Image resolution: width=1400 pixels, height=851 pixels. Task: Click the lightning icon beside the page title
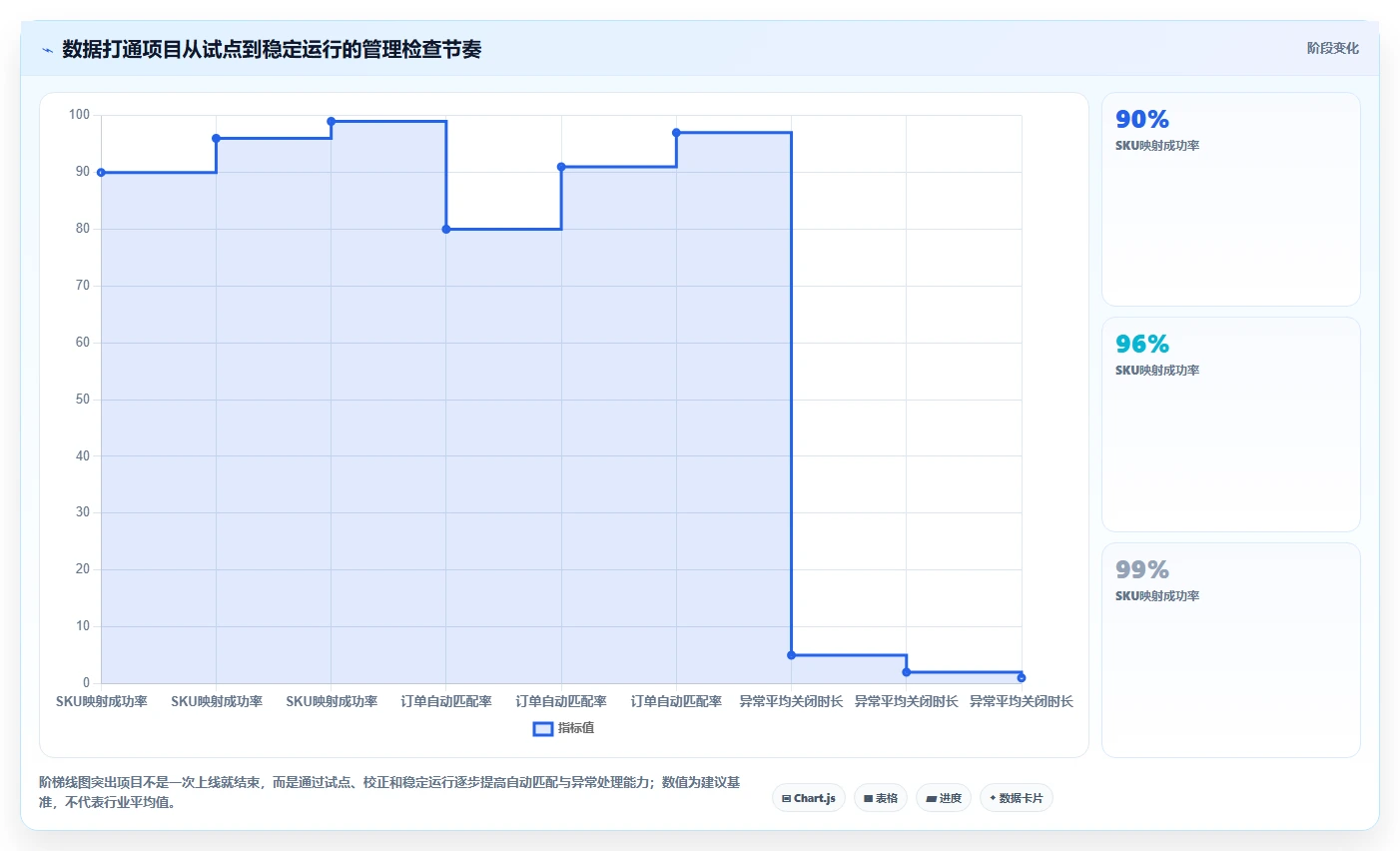tap(47, 50)
